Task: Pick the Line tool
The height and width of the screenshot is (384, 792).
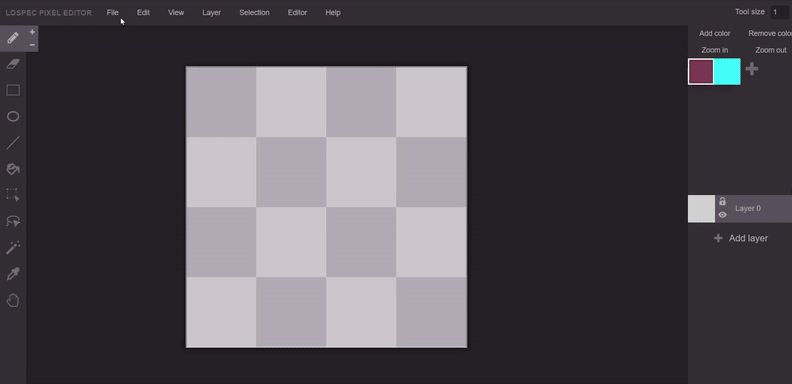Action: 13,143
